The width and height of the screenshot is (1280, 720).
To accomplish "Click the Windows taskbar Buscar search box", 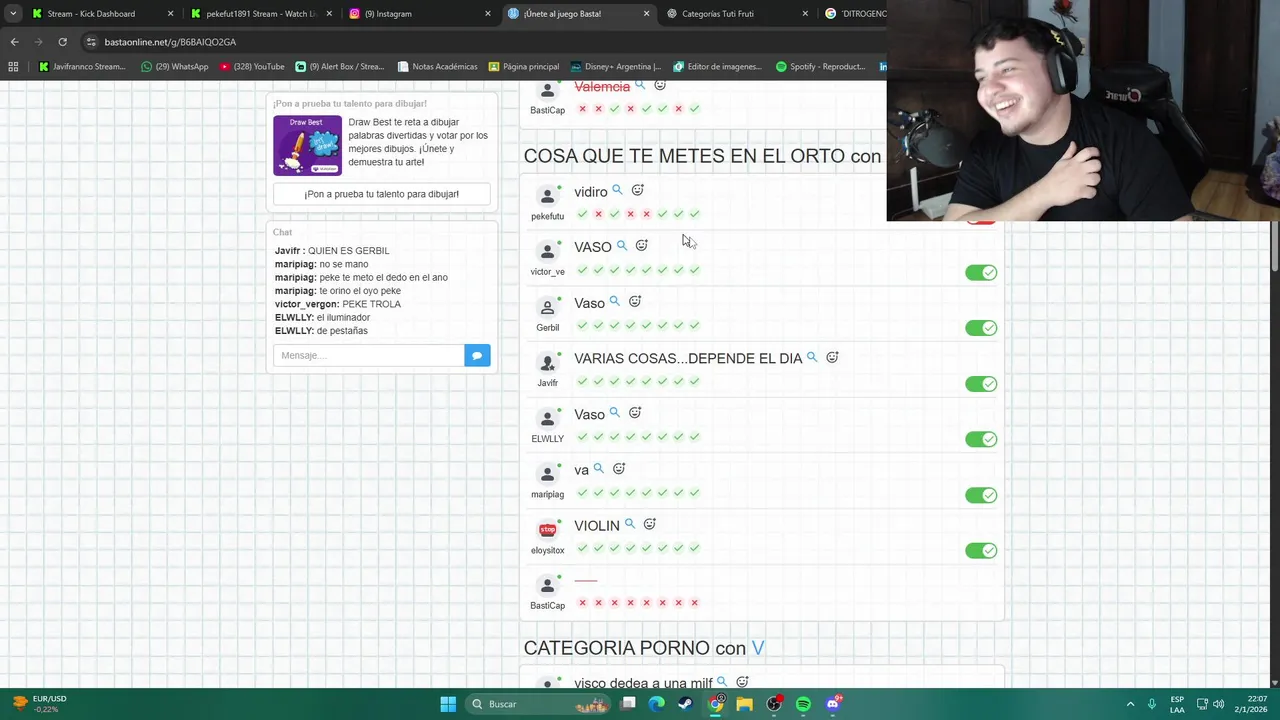I will (x=540, y=704).
